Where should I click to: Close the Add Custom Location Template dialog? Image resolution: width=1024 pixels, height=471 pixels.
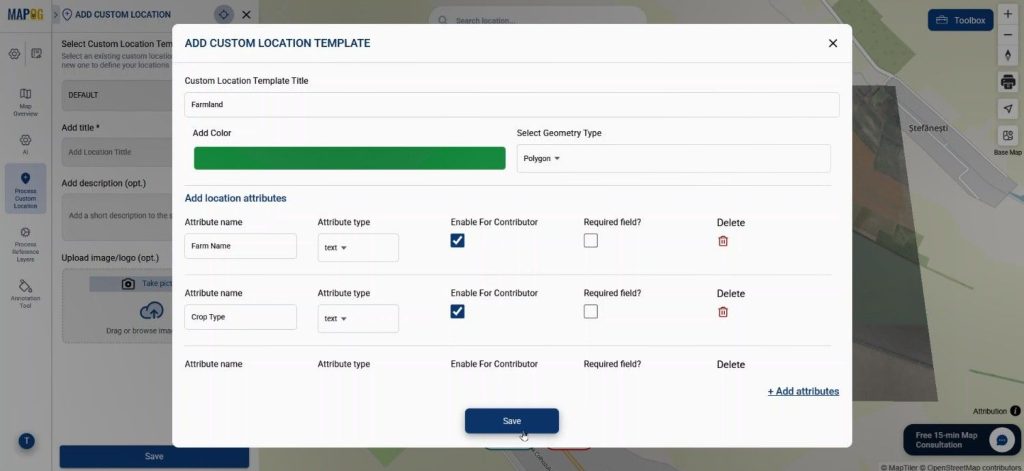[x=833, y=43]
